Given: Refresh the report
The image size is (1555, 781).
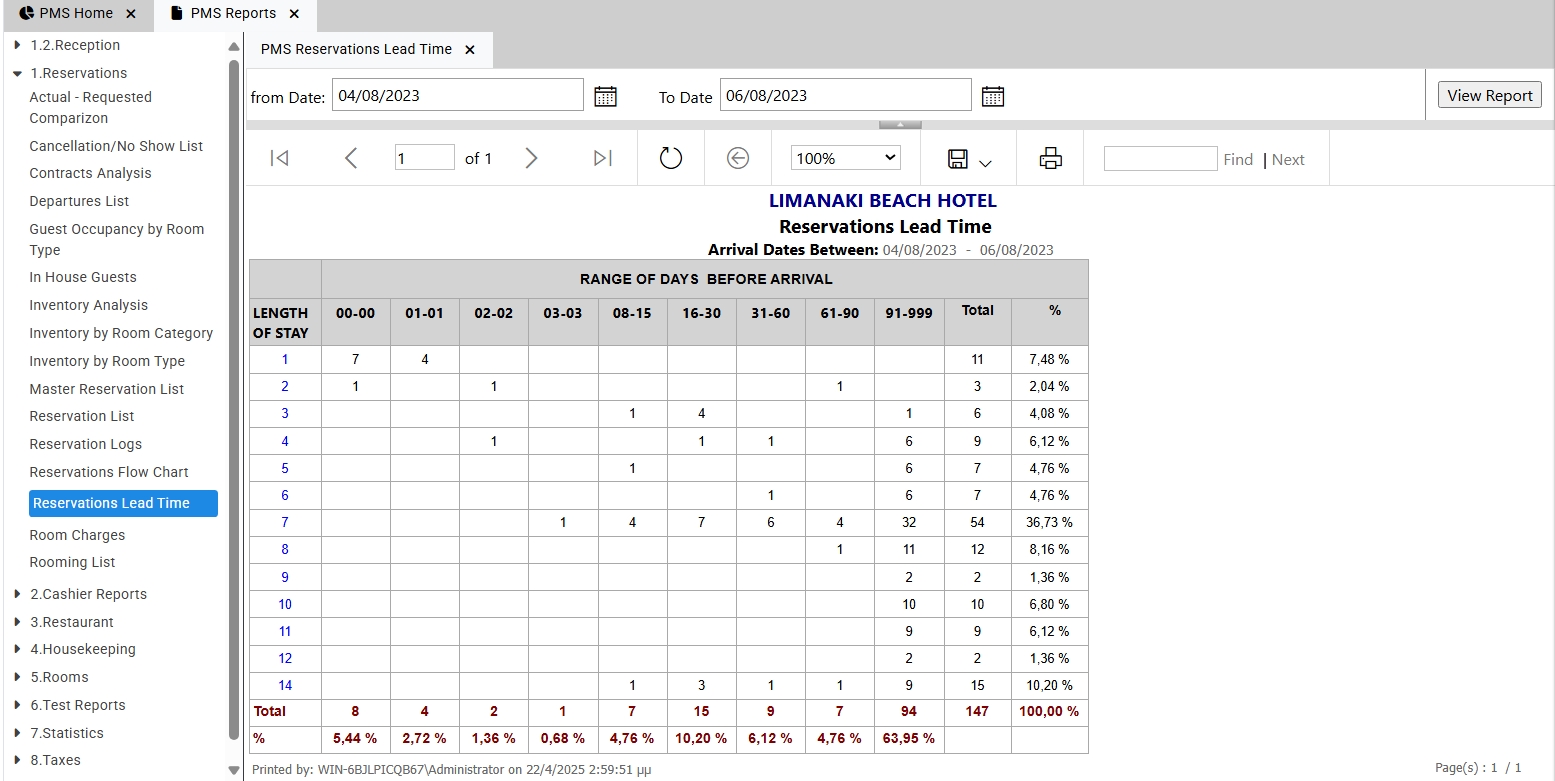Looking at the screenshot, I should click(x=671, y=158).
